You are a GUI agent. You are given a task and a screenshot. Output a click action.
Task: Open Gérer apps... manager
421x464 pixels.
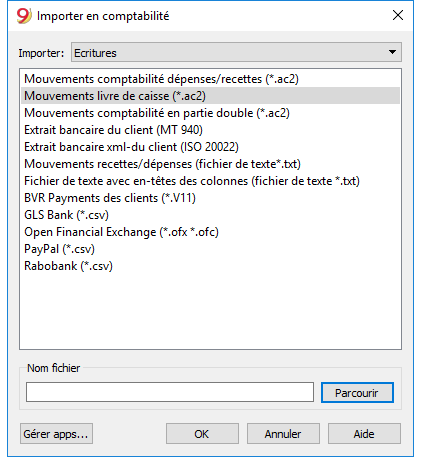click(x=56, y=434)
